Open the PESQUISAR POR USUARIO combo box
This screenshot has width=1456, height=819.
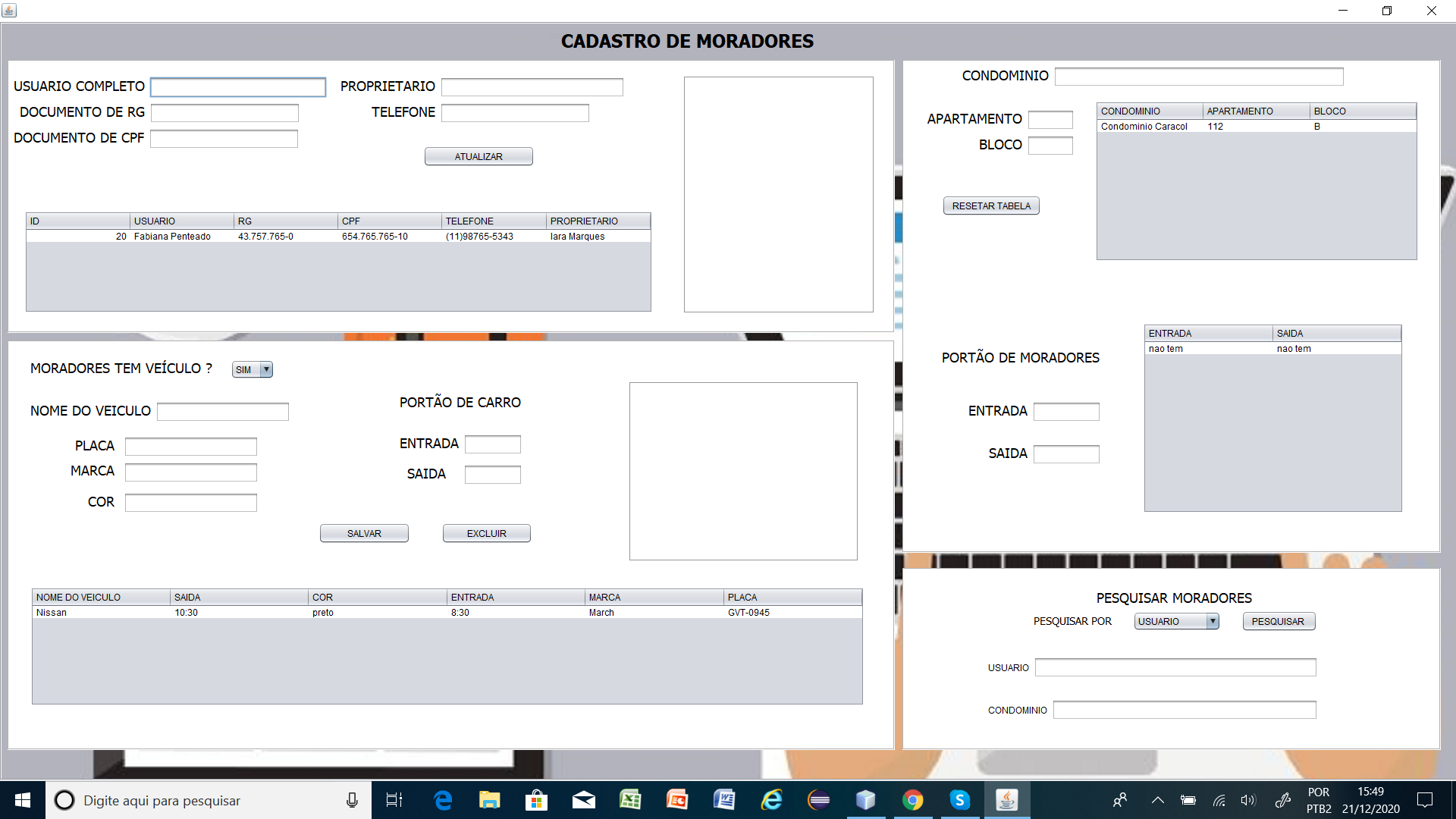click(x=1176, y=621)
